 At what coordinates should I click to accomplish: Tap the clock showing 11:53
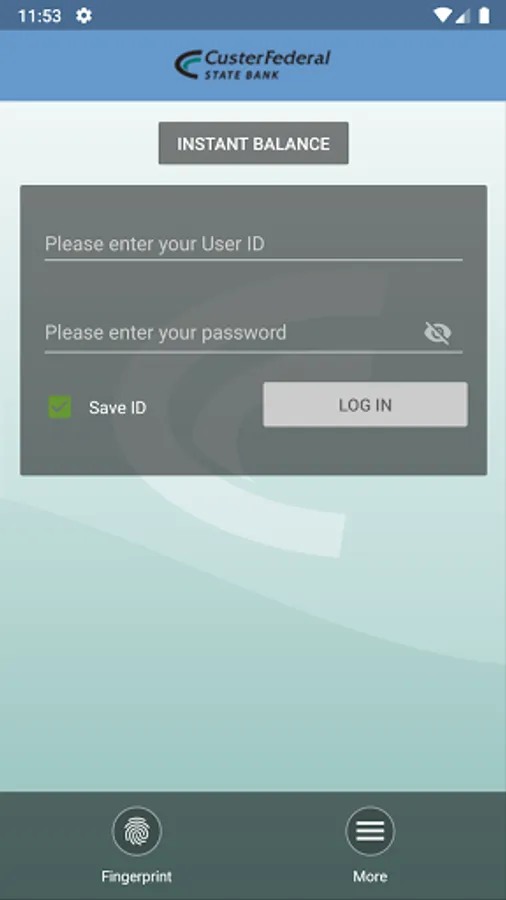39,15
